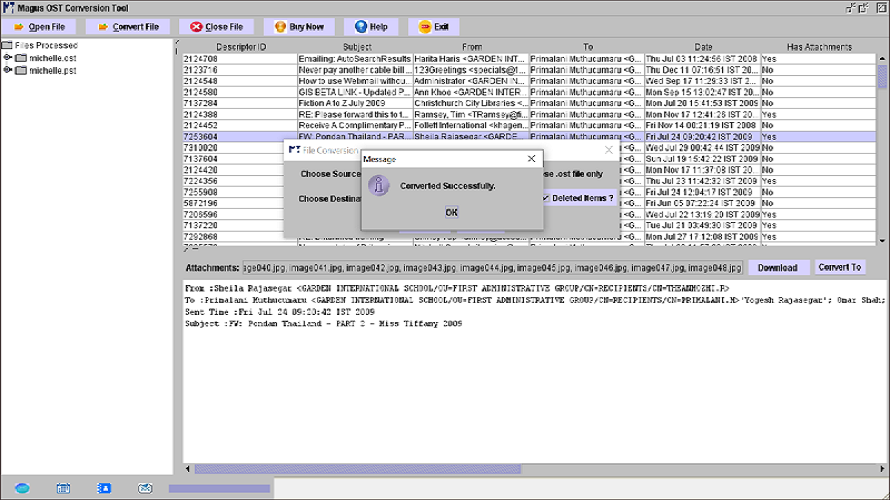Click the iconify window button in title bar
890x500 pixels.
(850, 8)
